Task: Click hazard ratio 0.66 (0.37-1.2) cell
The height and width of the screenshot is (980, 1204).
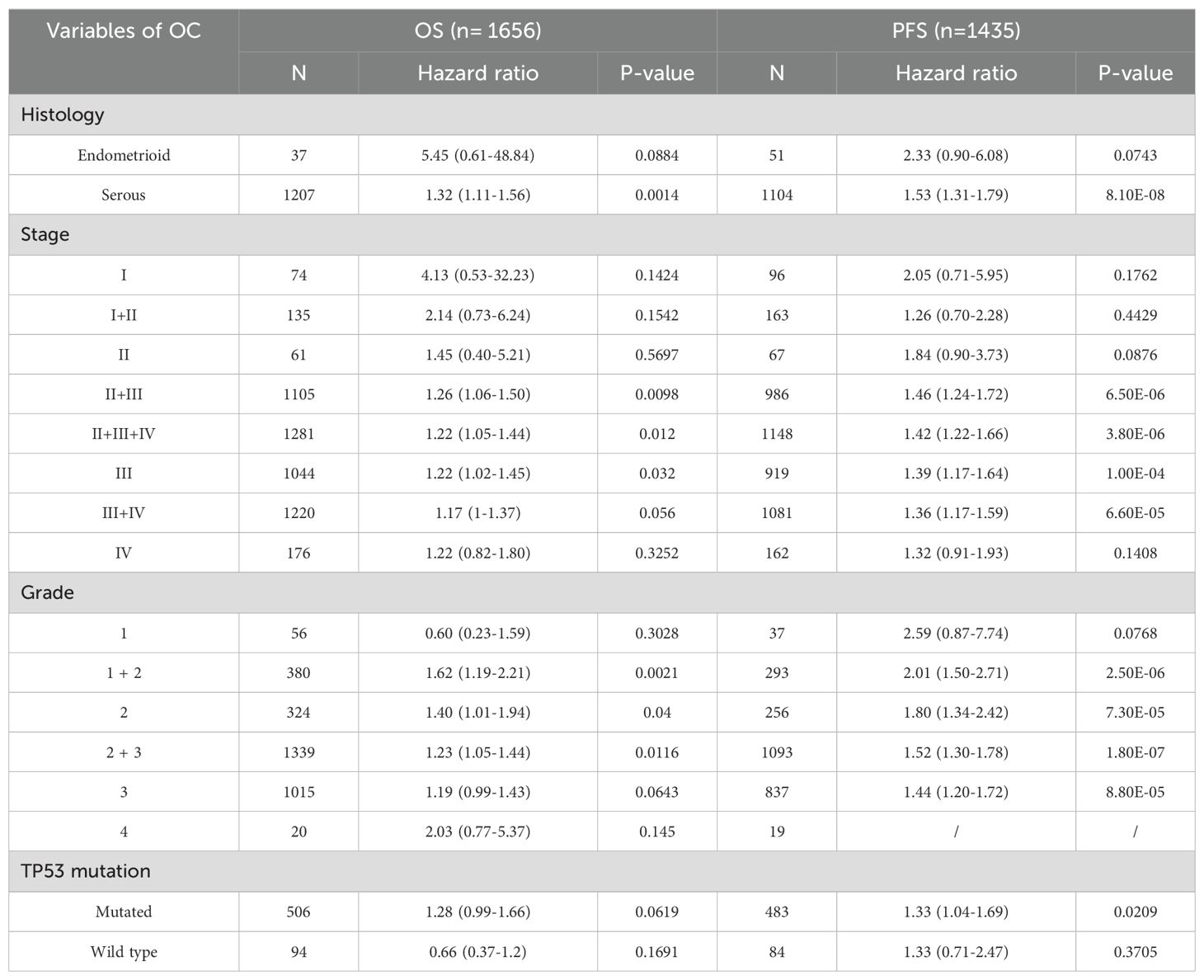Action: (x=477, y=952)
